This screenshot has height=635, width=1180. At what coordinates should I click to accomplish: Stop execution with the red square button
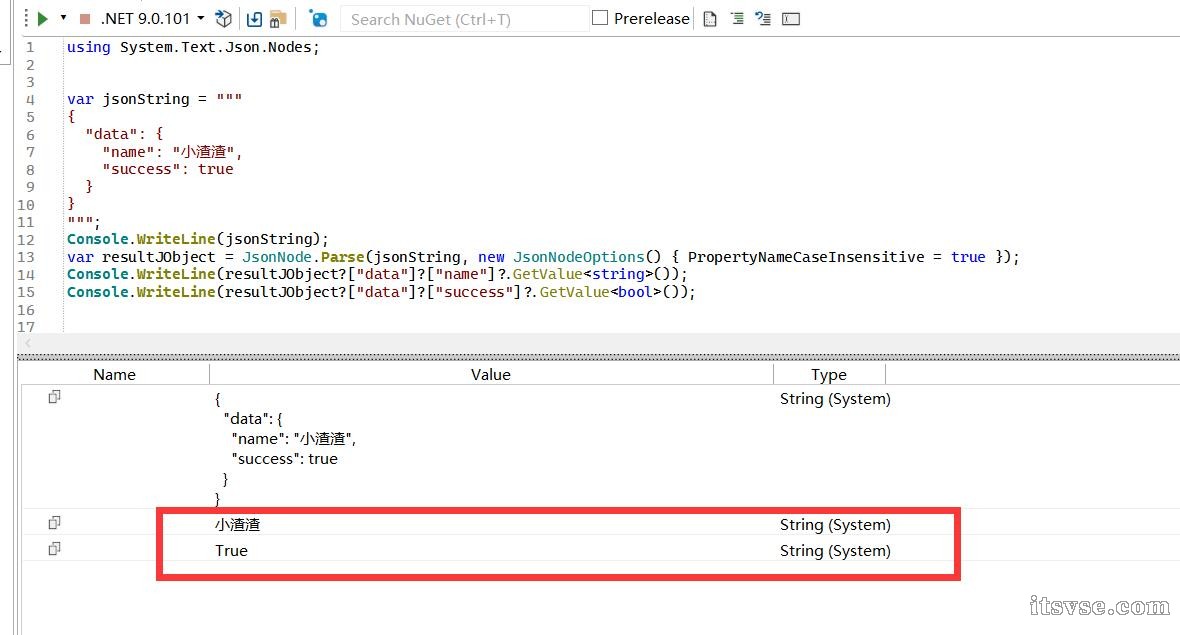pyautogui.click(x=85, y=18)
